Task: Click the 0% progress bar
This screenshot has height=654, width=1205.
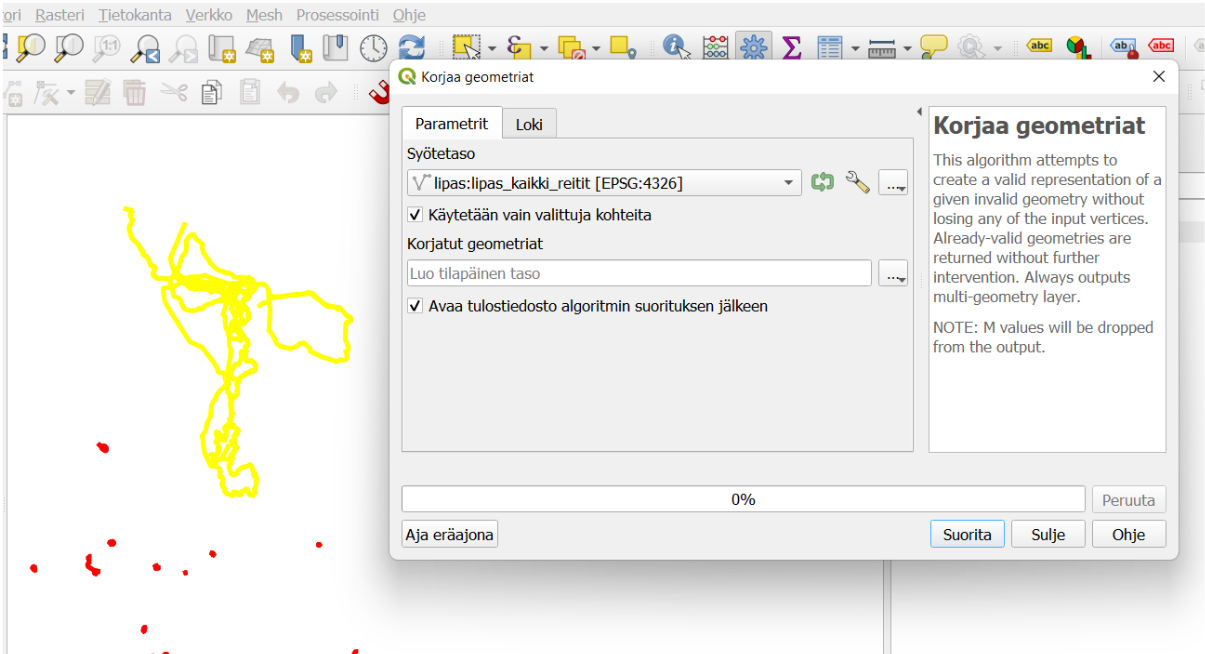Action: tap(743, 499)
